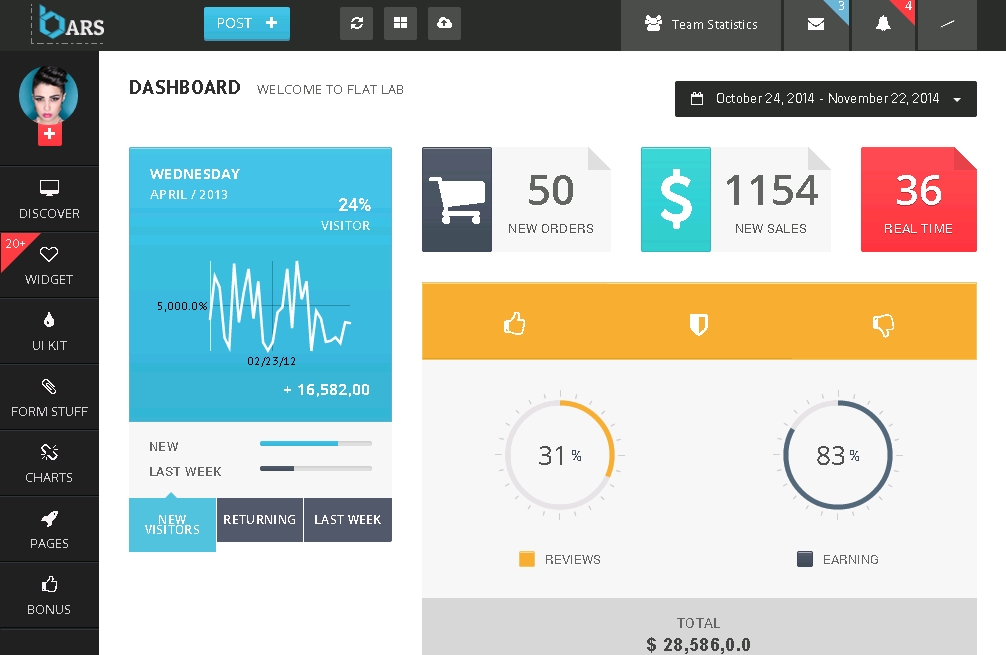Expand the date range dropdown
The image size is (1006, 655).
(825, 99)
